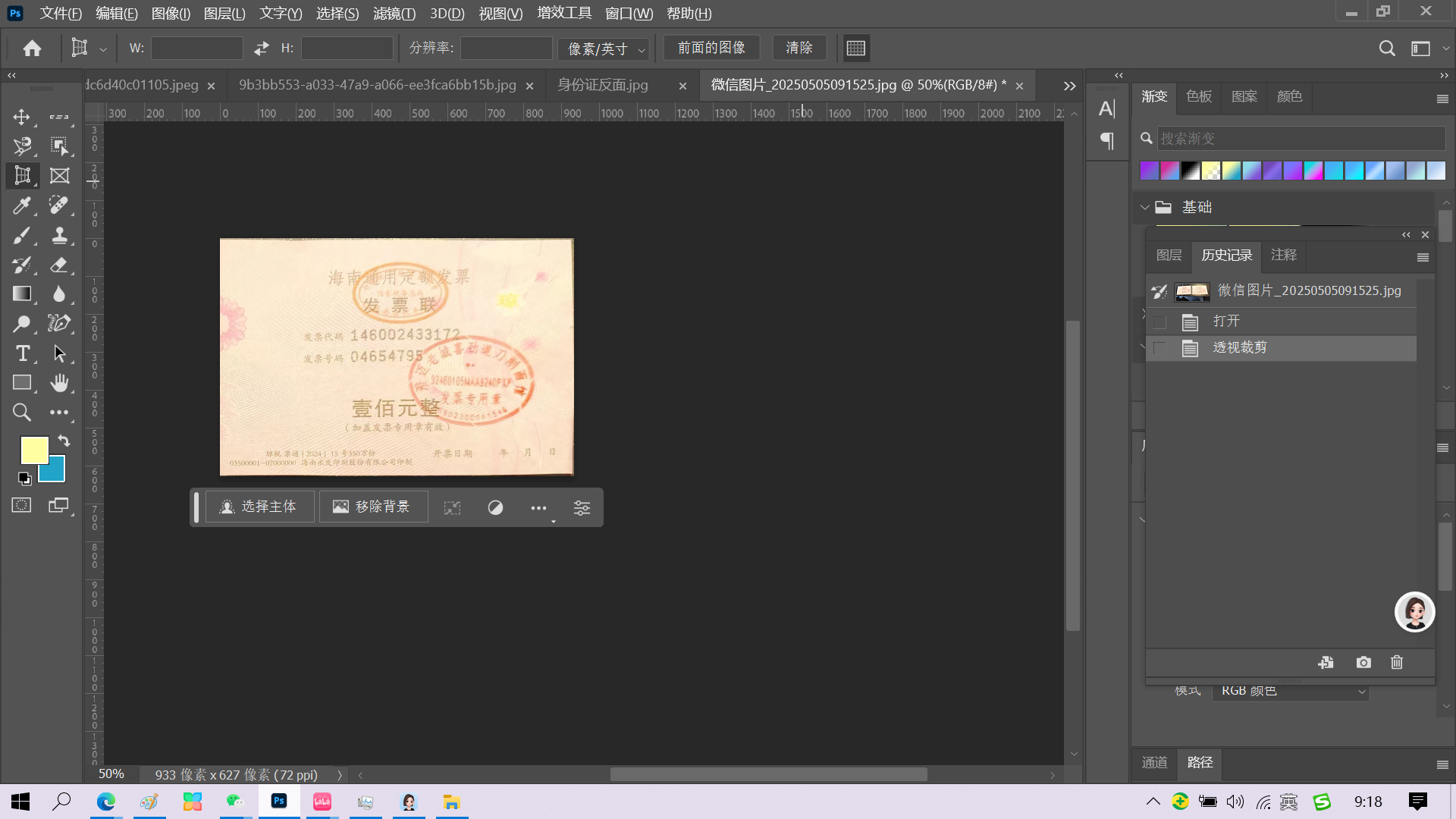Toggle history brush source for 透视裁剪 state

point(1159,348)
